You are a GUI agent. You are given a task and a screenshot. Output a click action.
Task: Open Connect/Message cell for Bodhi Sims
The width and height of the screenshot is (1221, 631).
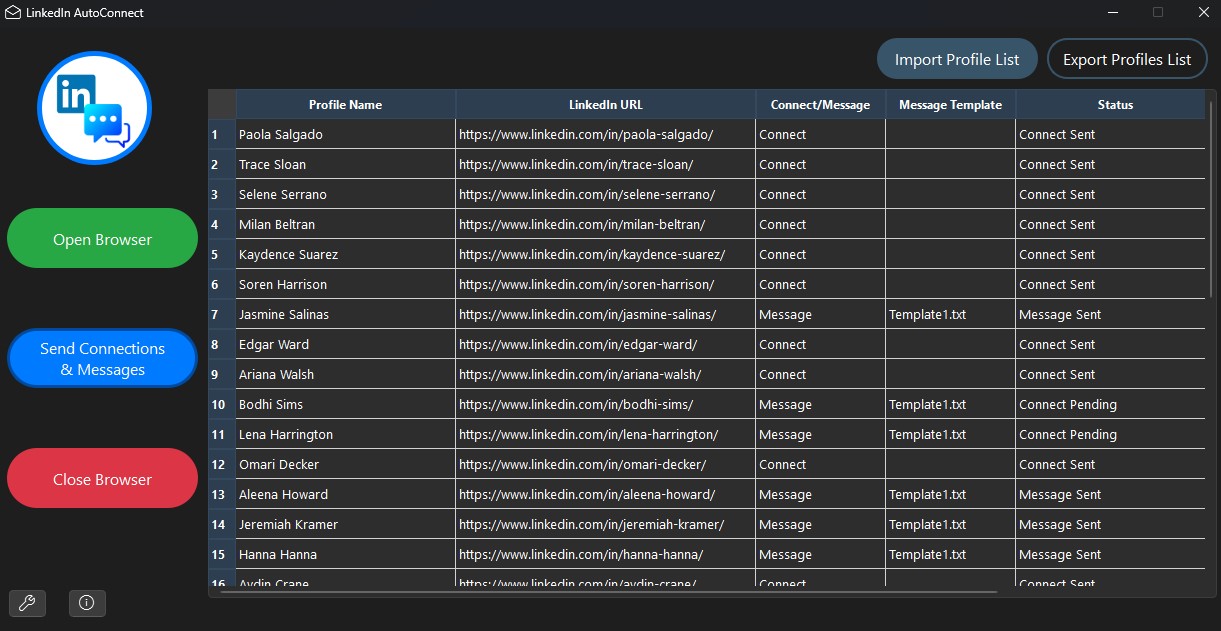tap(820, 405)
